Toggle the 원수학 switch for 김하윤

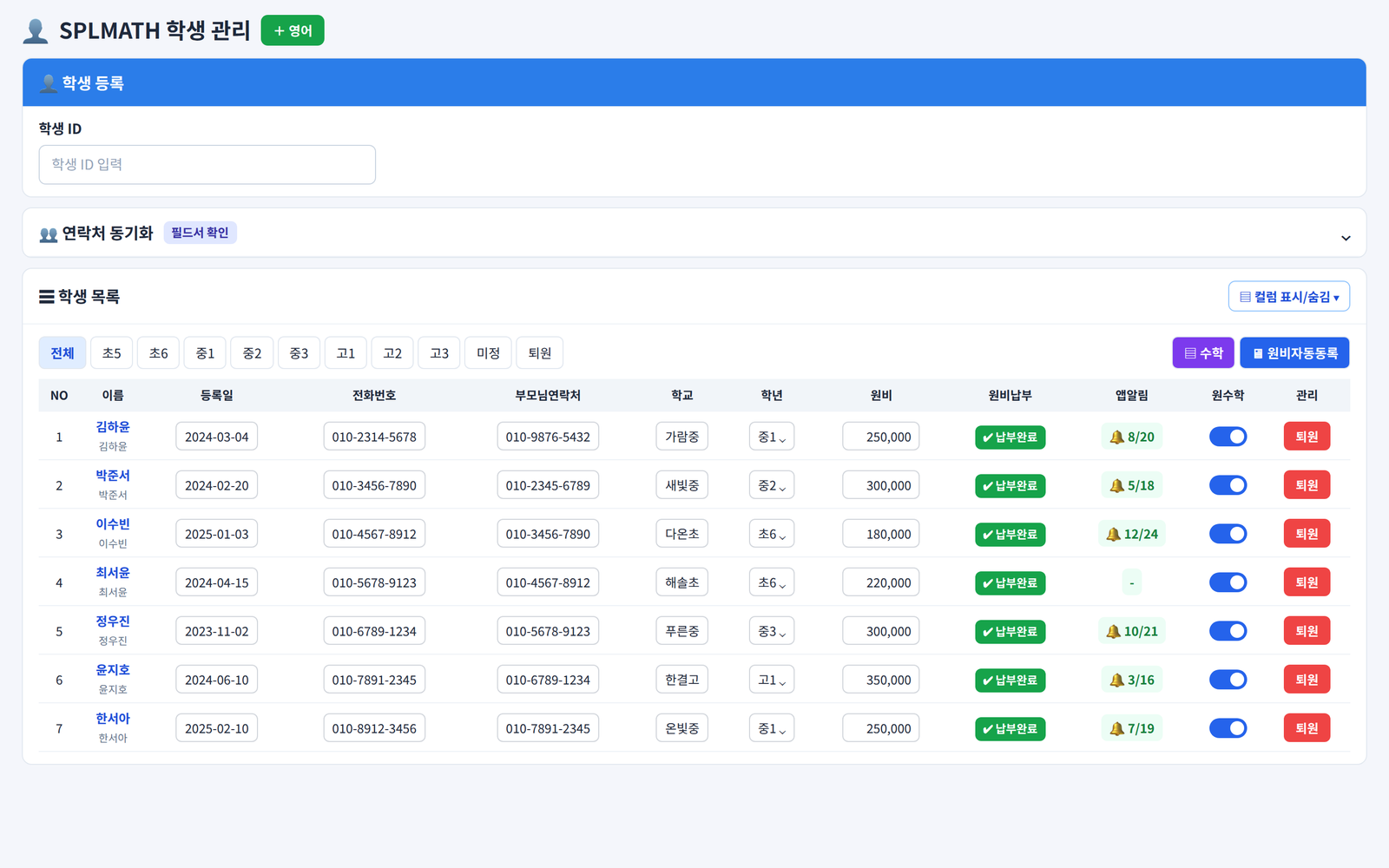1228,437
